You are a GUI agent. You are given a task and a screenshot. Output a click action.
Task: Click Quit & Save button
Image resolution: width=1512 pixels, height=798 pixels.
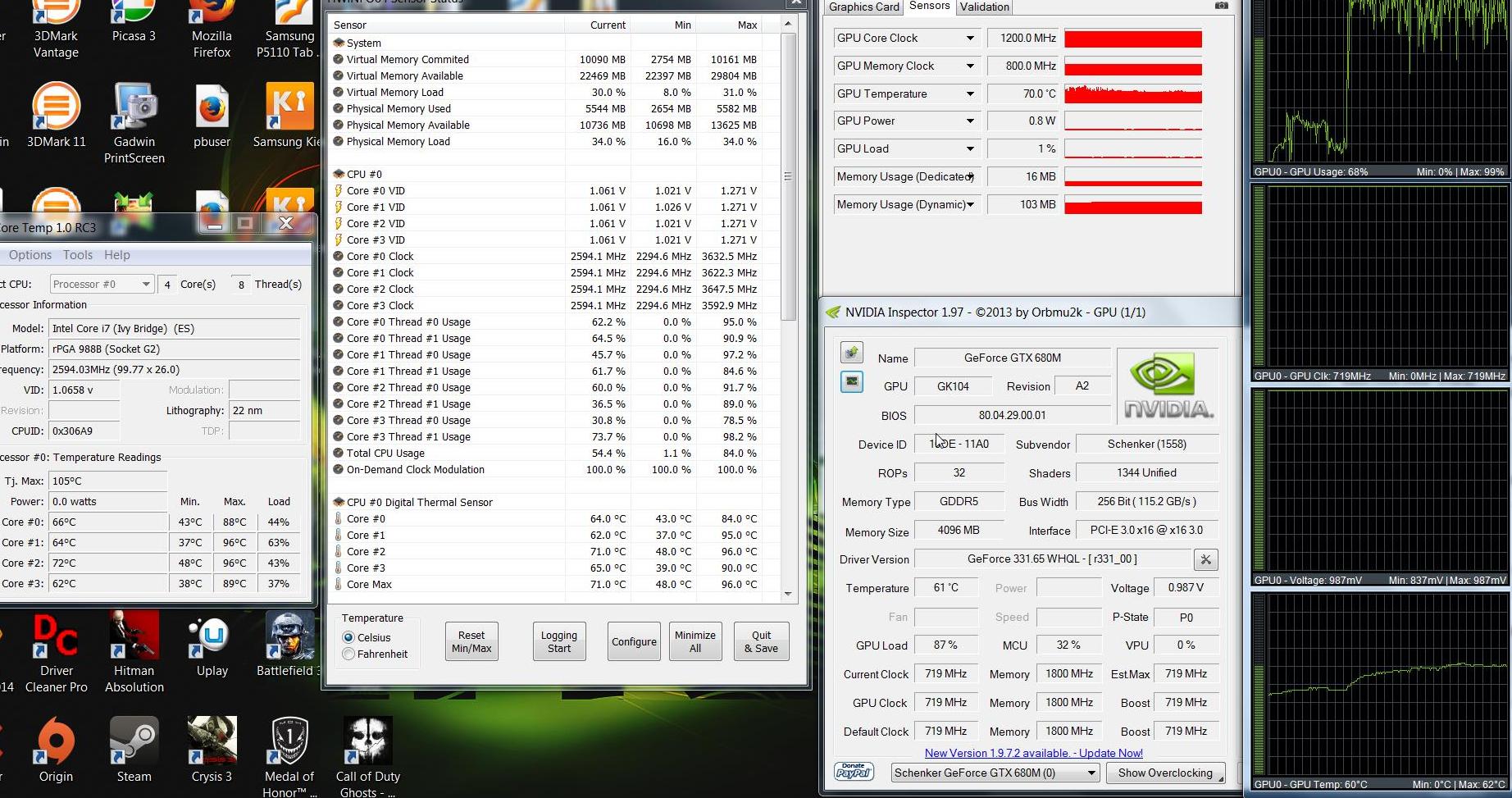pos(761,641)
